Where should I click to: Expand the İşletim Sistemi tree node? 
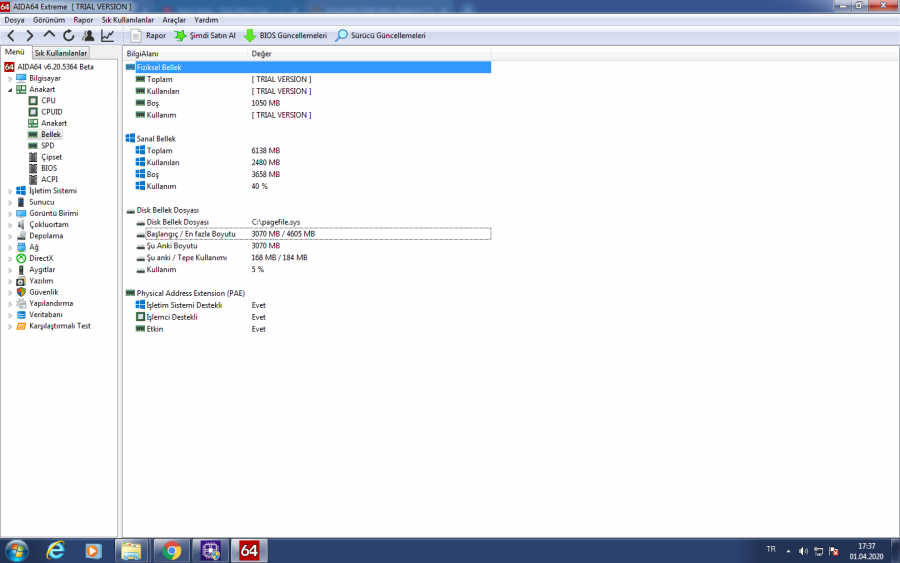pyautogui.click(x=10, y=191)
